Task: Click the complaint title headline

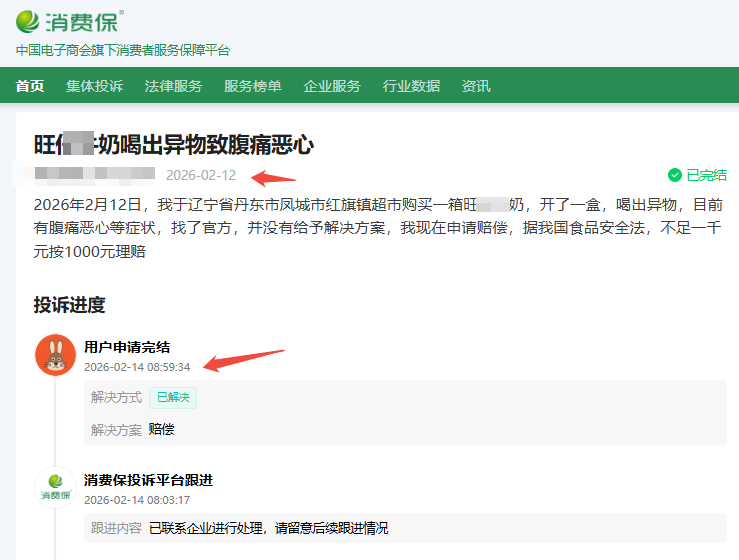Action: point(174,144)
